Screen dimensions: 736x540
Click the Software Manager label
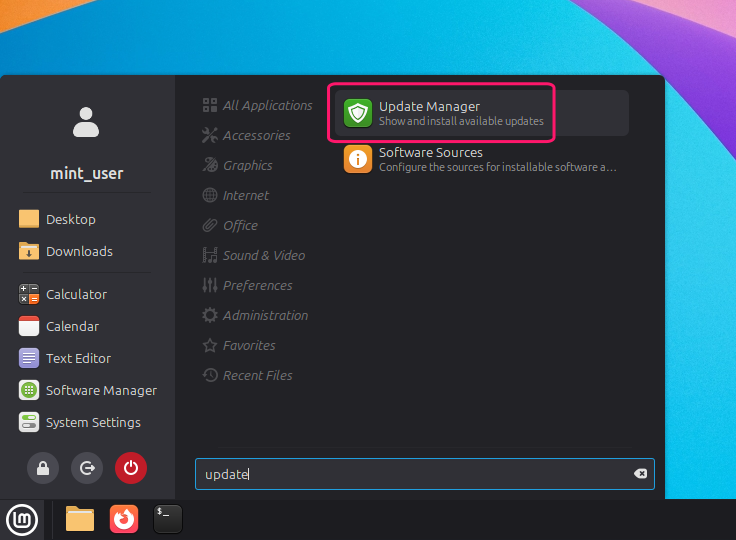tap(101, 390)
